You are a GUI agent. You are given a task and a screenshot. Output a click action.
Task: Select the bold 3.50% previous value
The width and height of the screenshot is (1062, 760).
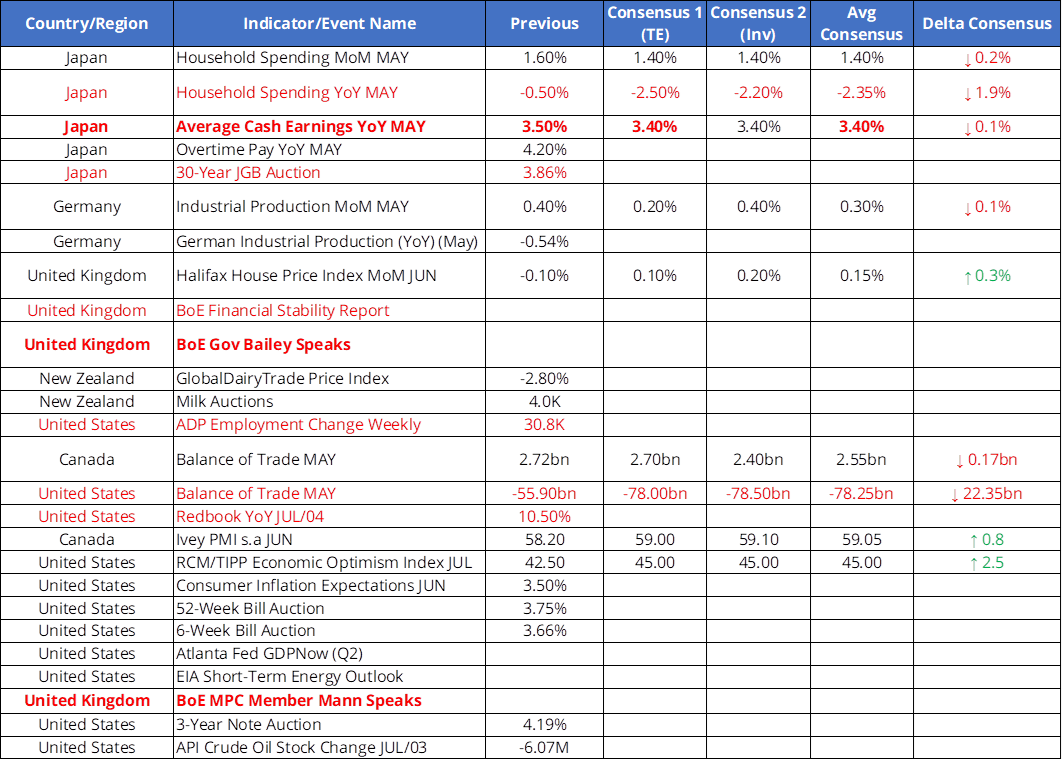(545, 127)
